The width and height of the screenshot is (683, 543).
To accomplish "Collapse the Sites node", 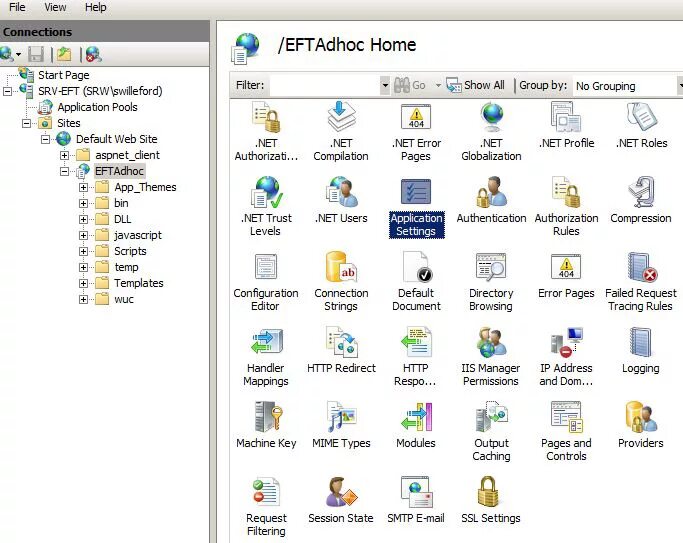I will pyautogui.click(x=27, y=123).
